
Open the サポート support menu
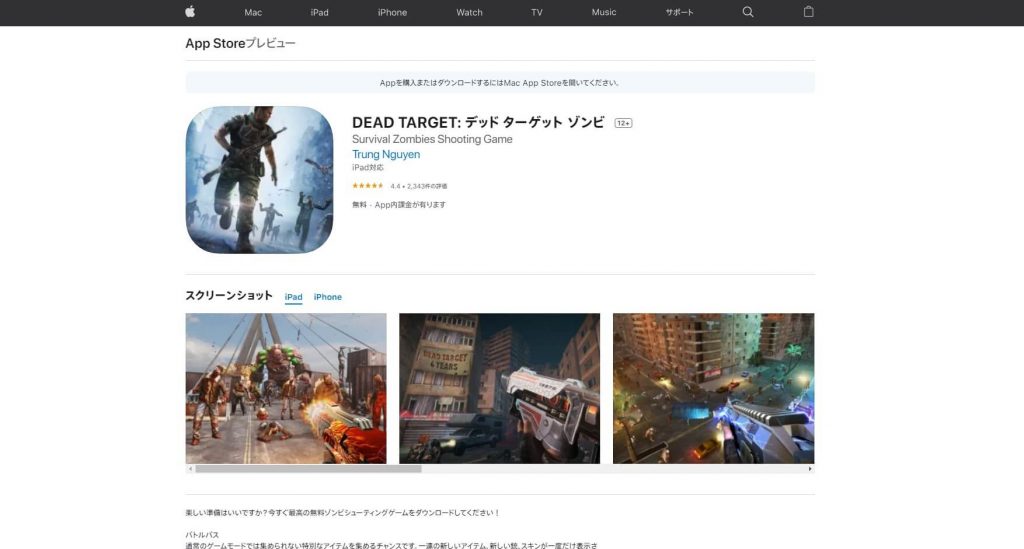tap(679, 12)
